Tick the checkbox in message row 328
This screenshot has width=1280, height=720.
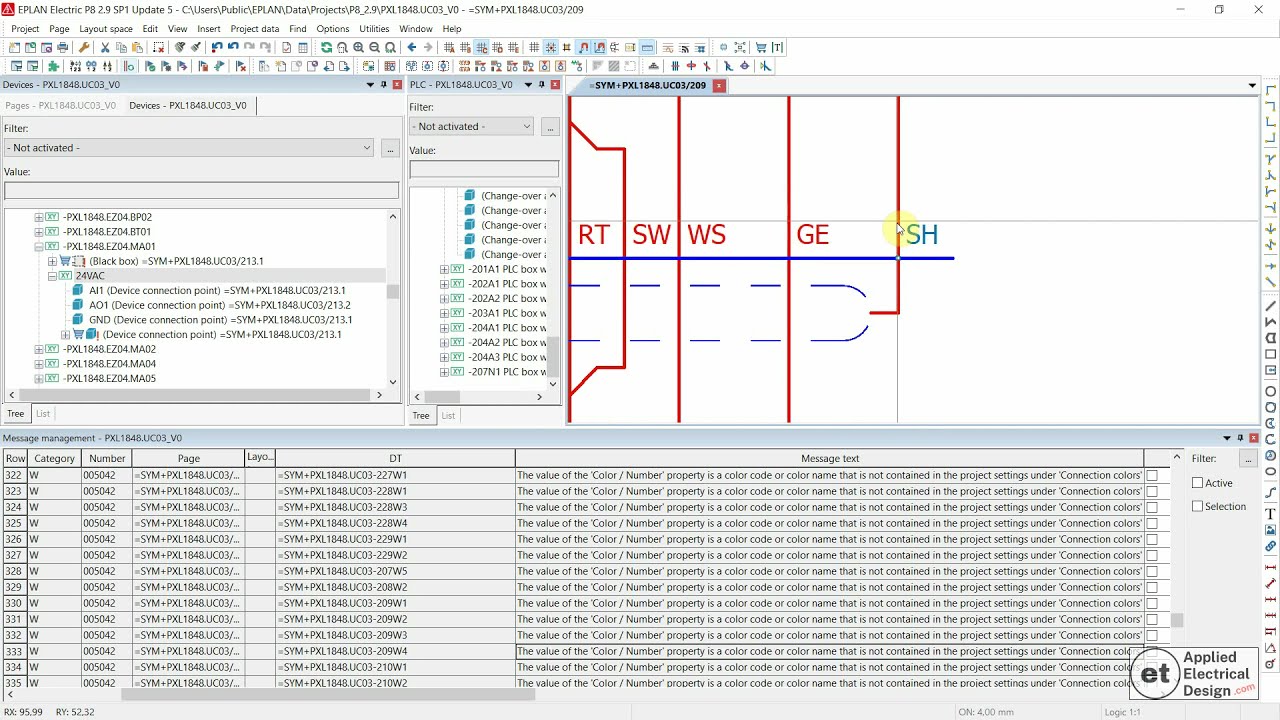pos(1152,572)
